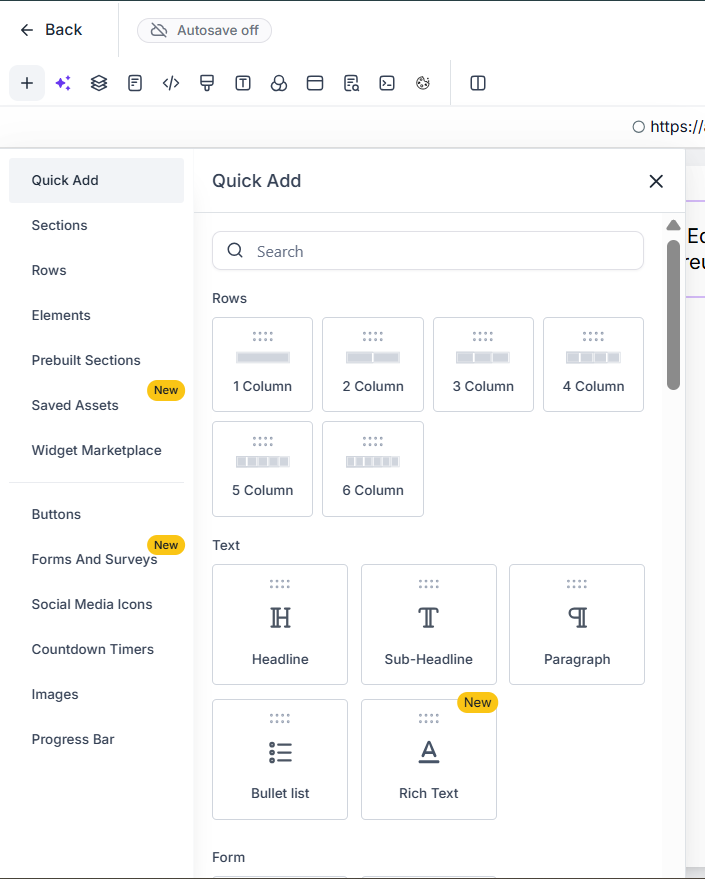The width and height of the screenshot is (705, 879).
Task: Add the Rich Text element
Action: tap(429, 759)
